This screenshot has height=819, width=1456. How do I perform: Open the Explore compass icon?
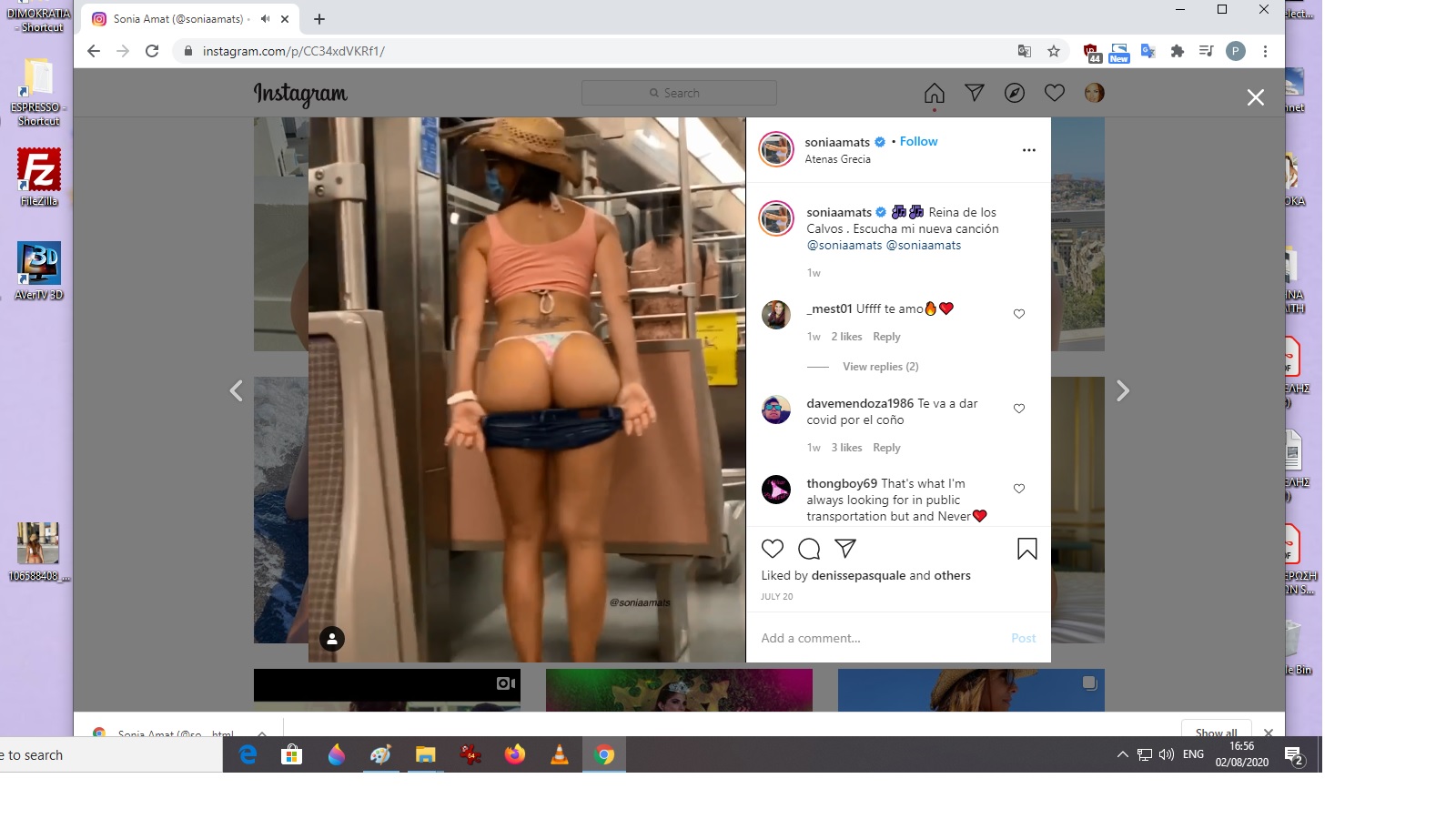[1014, 93]
